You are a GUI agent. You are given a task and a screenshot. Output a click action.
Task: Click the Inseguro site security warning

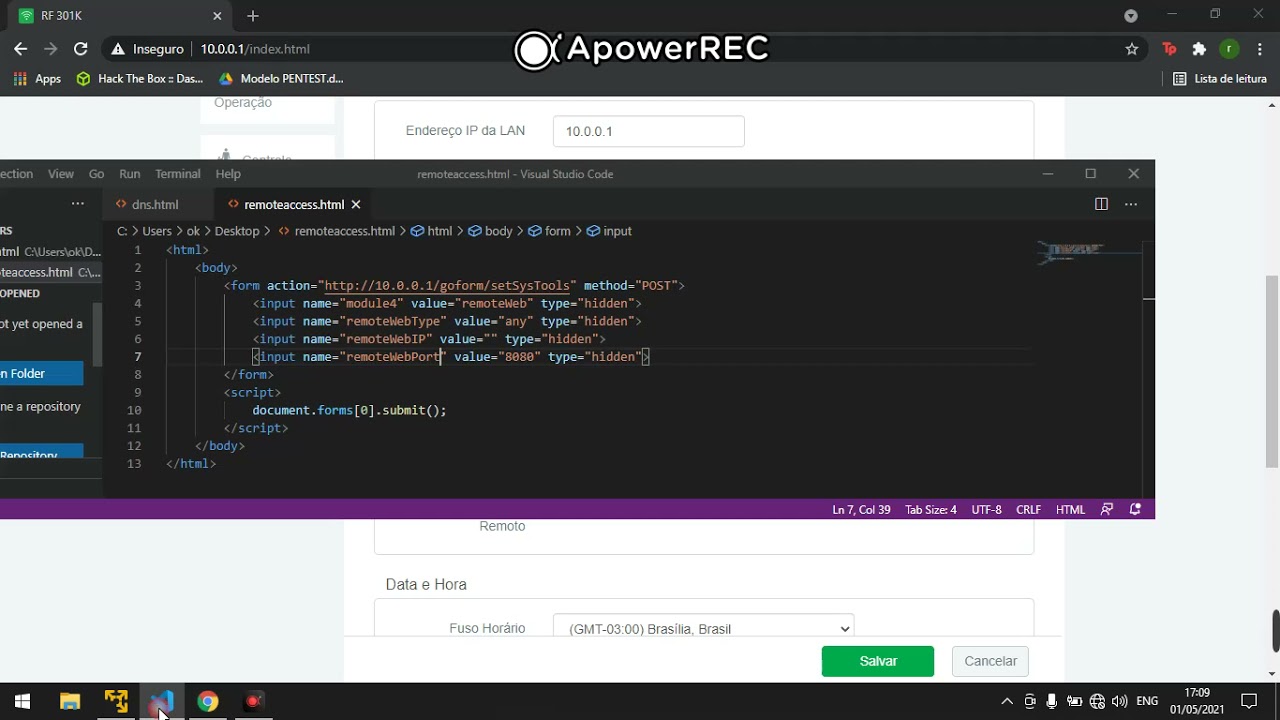point(148,49)
